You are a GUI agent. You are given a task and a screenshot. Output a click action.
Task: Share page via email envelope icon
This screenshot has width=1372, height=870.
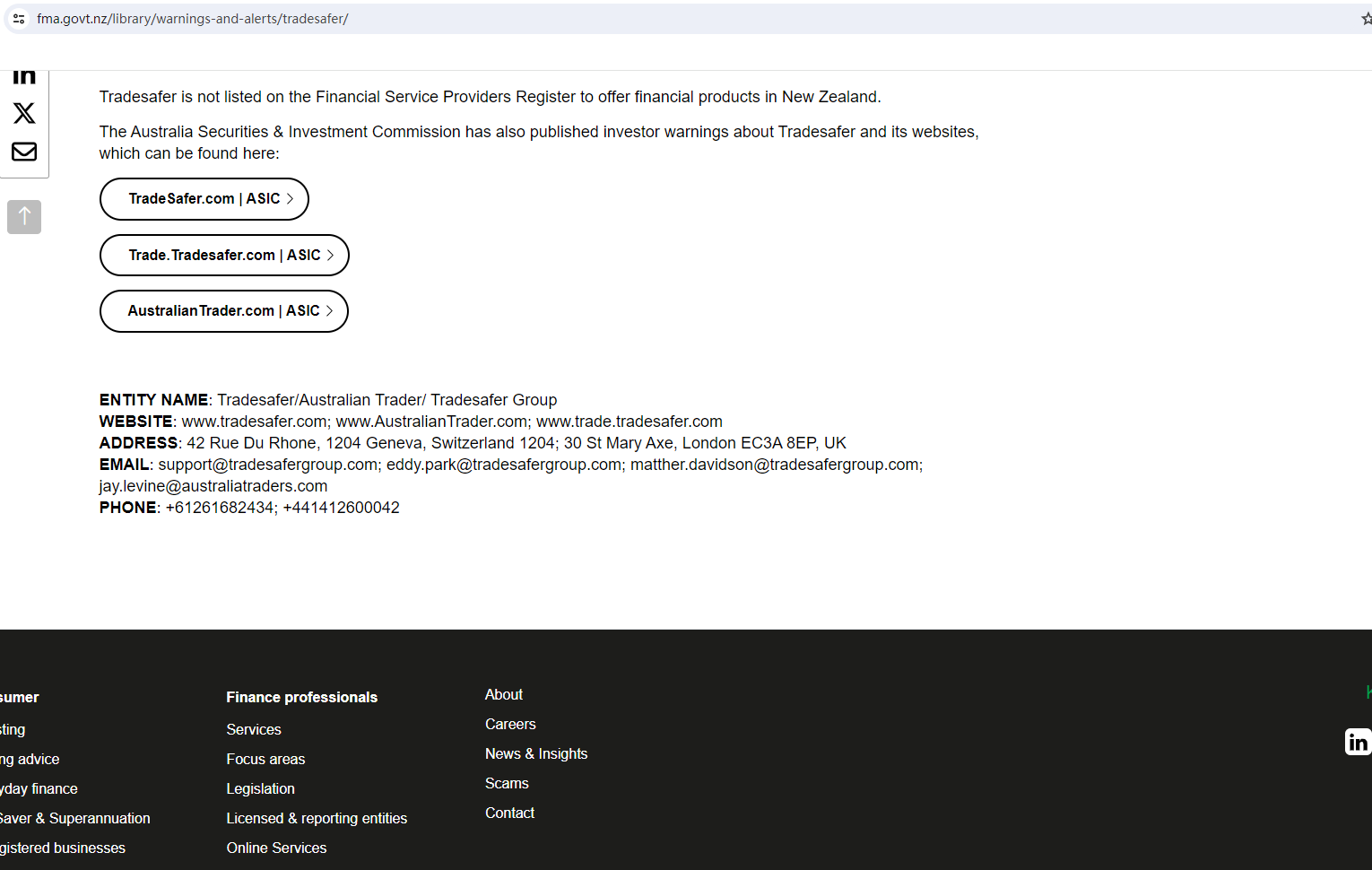(x=24, y=152)
